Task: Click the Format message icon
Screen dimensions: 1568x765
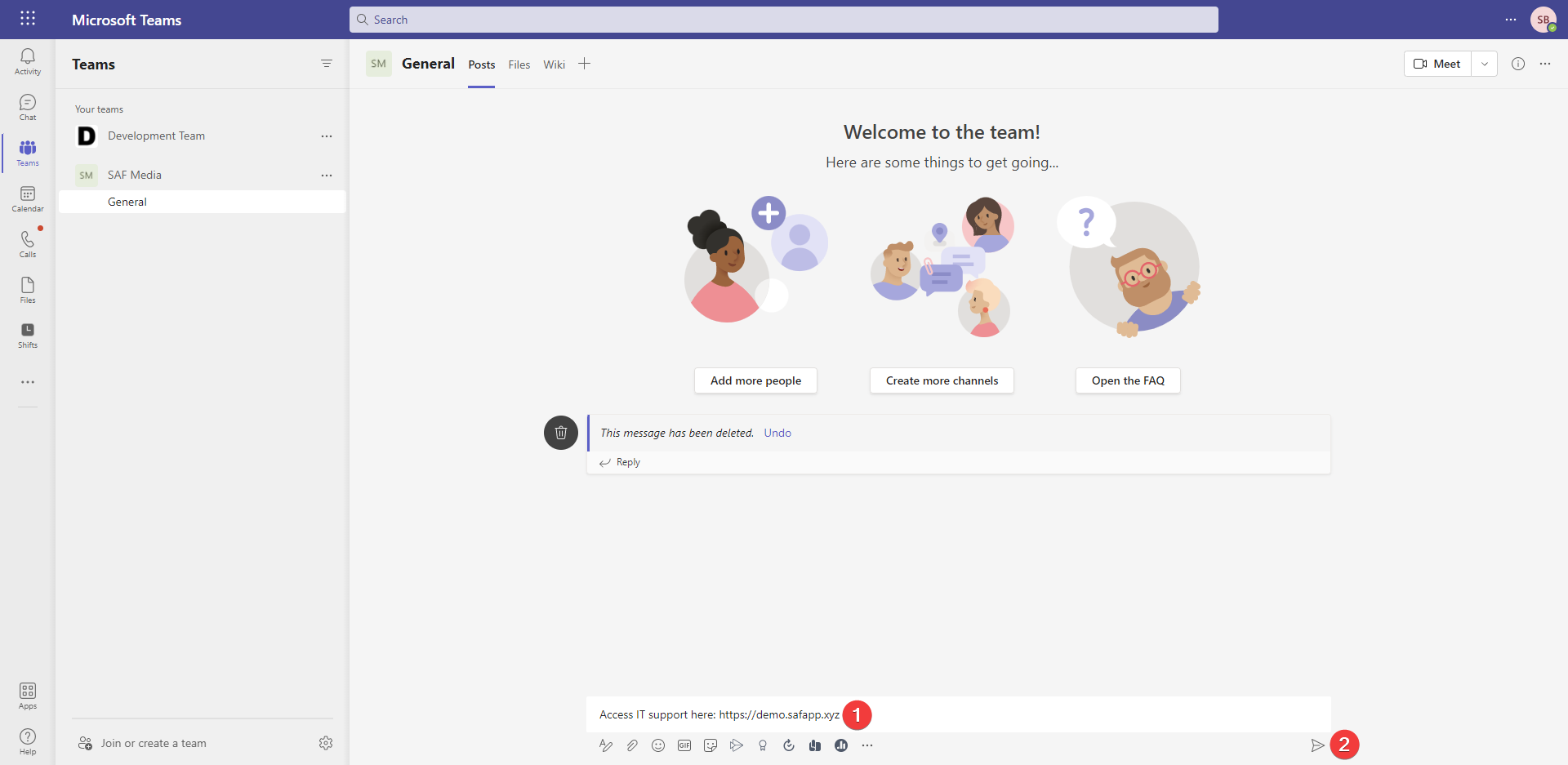Action: point(606,745)
